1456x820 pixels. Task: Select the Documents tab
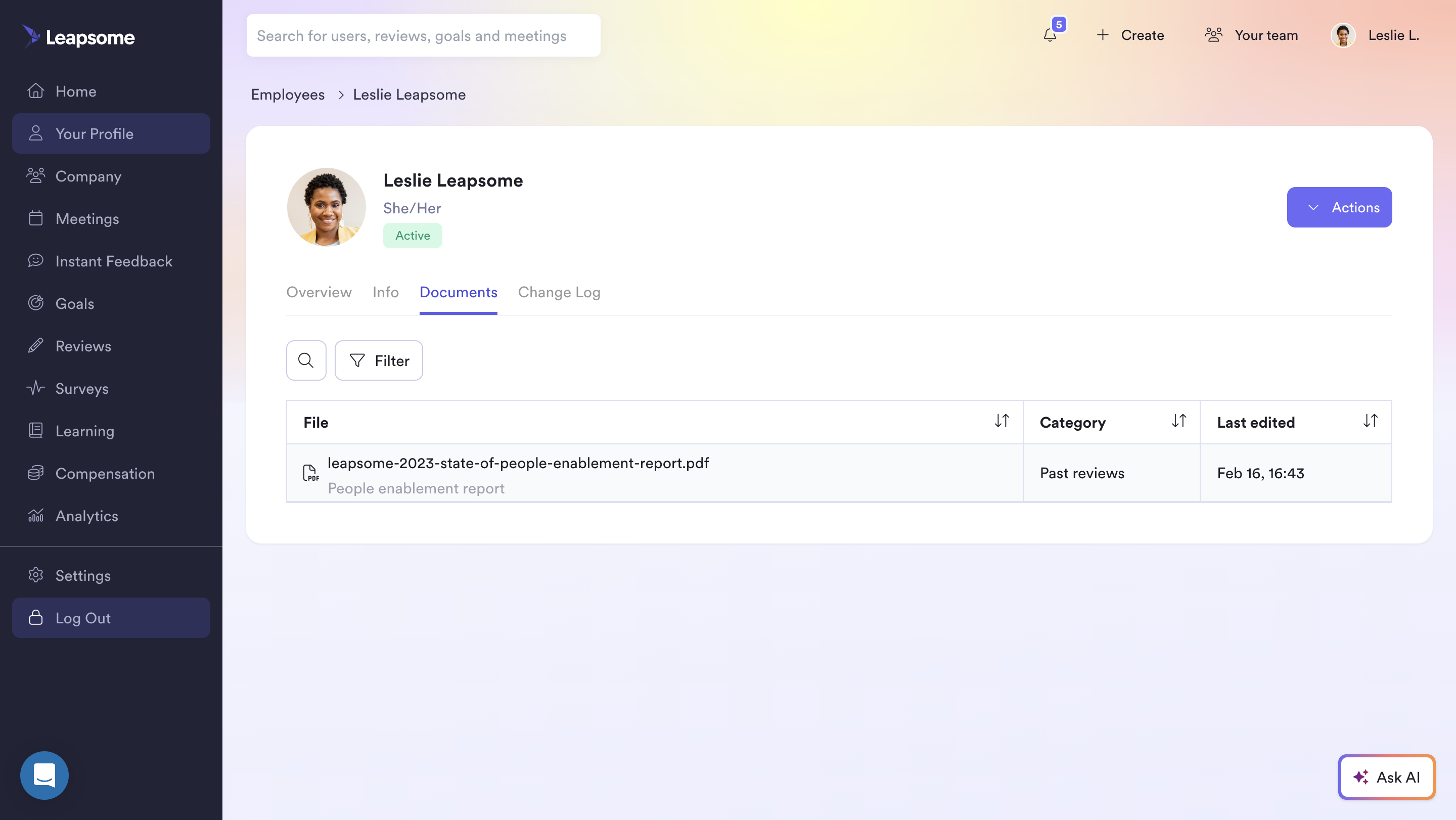(x=459, y=292)
